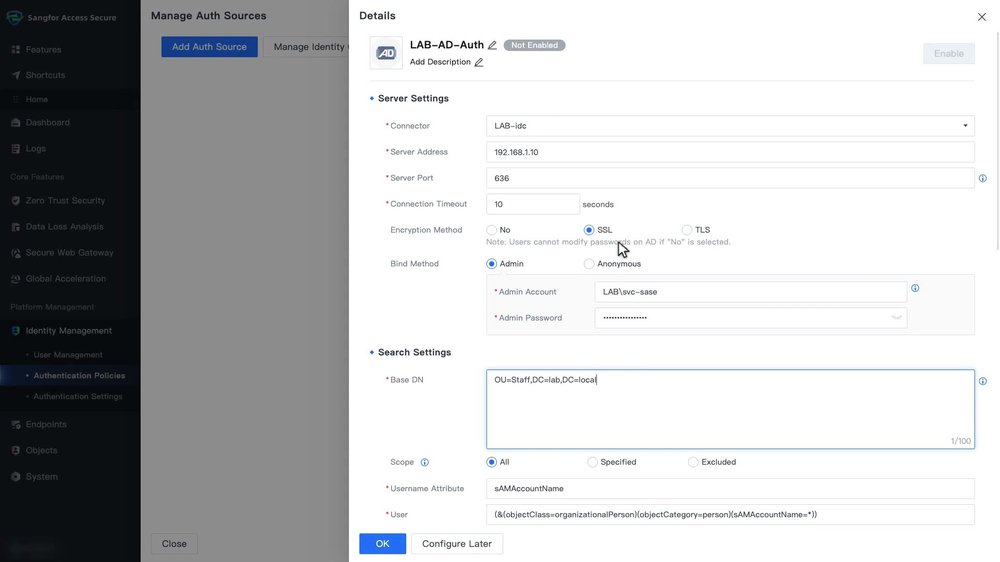Show the admin password eye icon
The image size is (1000, 562).
897,318
